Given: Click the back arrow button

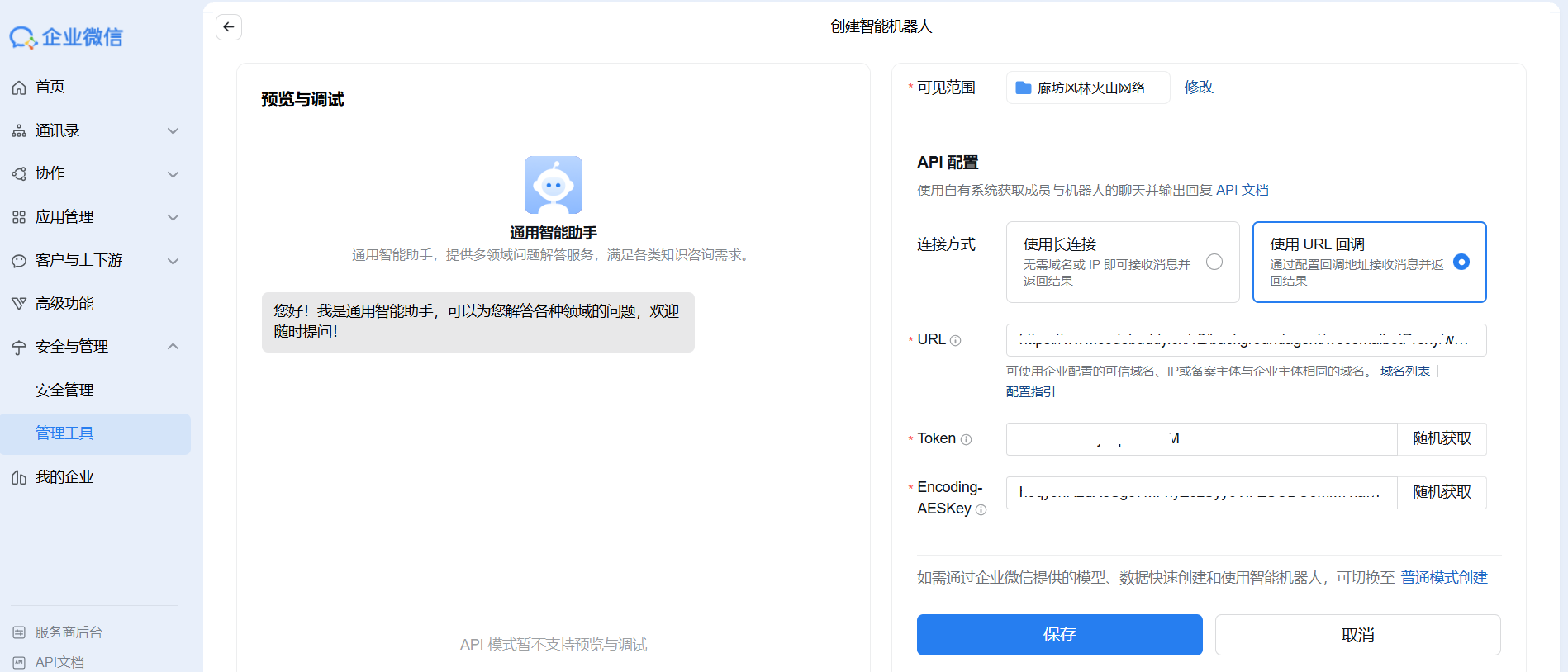Looking at the screenshot, I should pyautogui.click(x=229, y=27).
